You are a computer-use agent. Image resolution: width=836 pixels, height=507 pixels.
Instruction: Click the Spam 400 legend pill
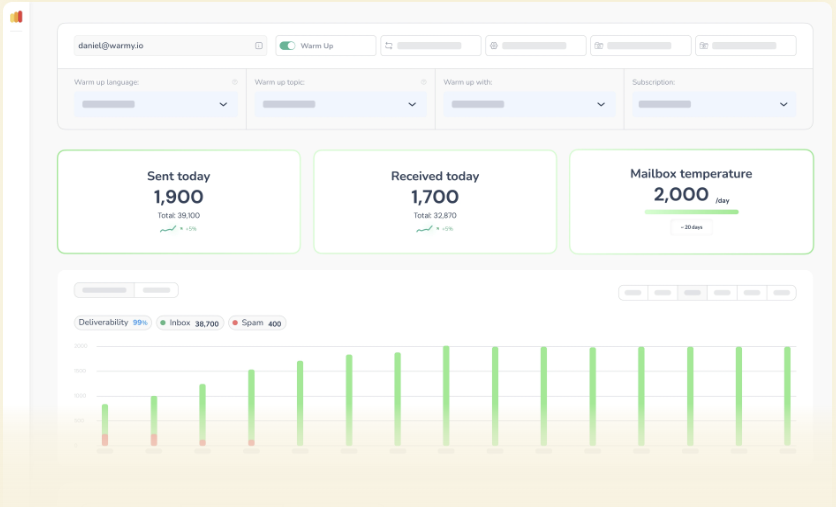point(257,323)
